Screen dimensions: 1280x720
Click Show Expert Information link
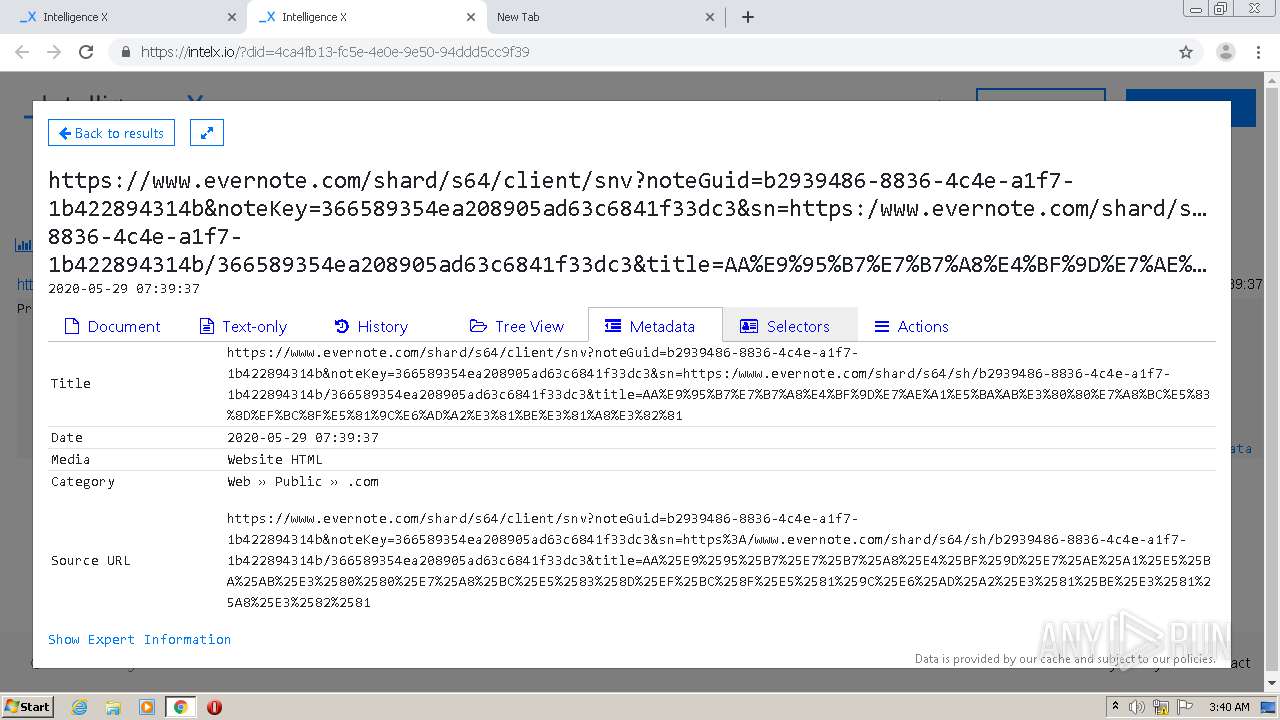(x=139, y=639)
